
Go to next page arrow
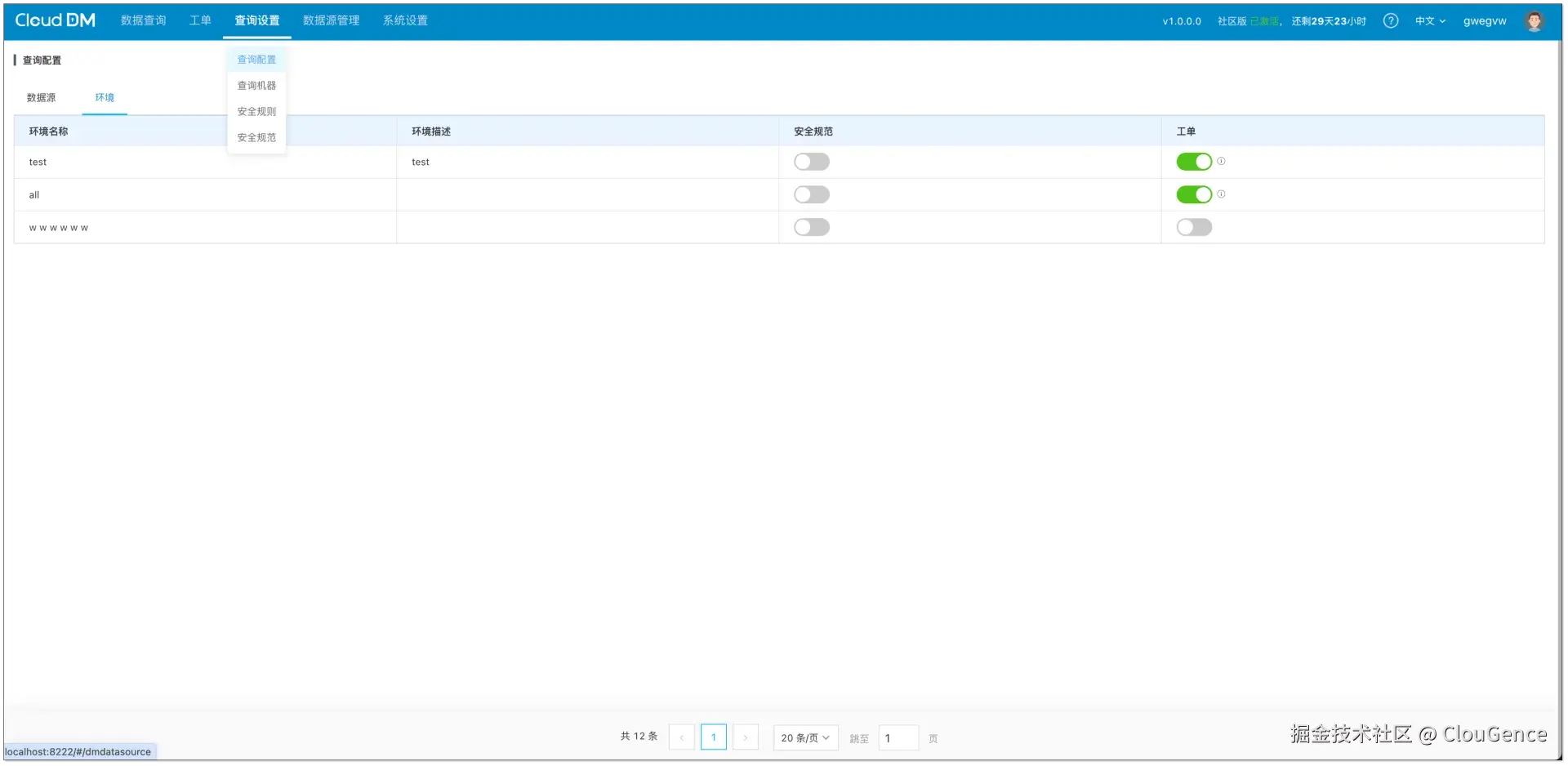tap(745, 737)
